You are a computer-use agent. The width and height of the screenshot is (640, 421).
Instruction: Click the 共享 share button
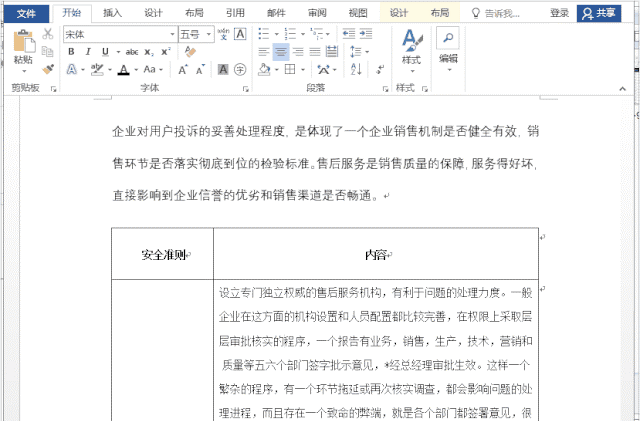(598, 13)
